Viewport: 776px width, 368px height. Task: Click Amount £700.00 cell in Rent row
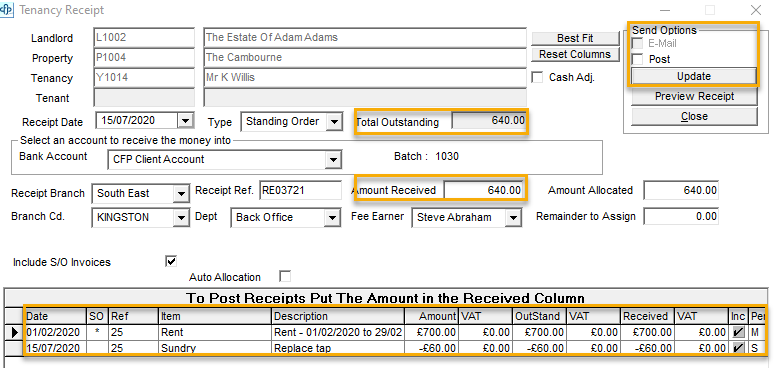432,333
